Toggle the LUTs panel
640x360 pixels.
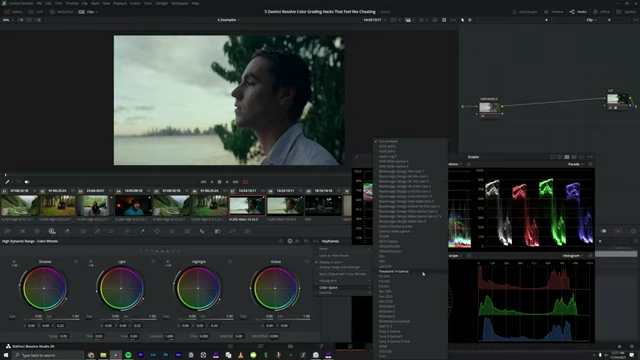coord(37,12)
